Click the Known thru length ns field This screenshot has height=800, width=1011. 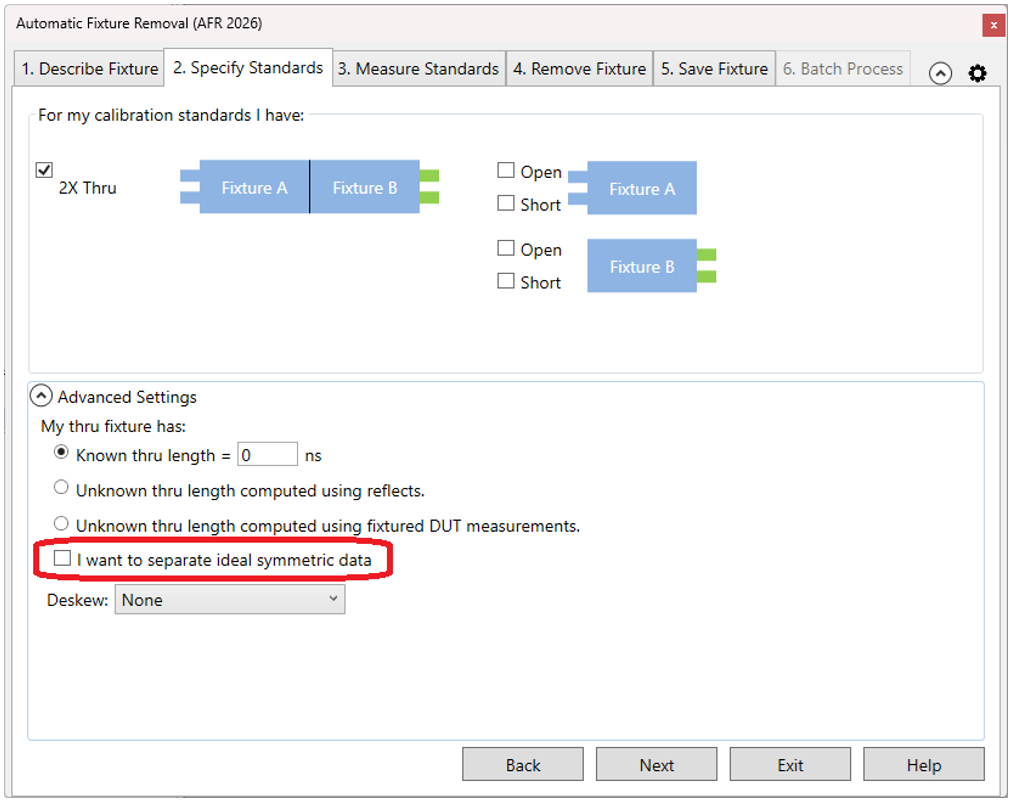268,455
